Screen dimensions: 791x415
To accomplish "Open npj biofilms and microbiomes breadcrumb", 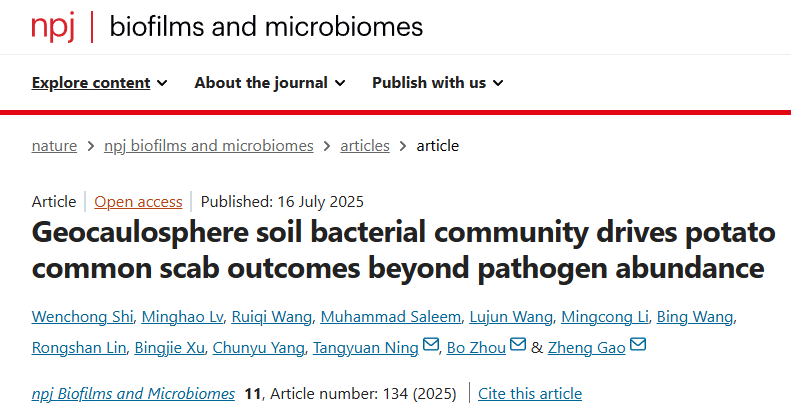I will pyautogui.click(x=209, y=146).
